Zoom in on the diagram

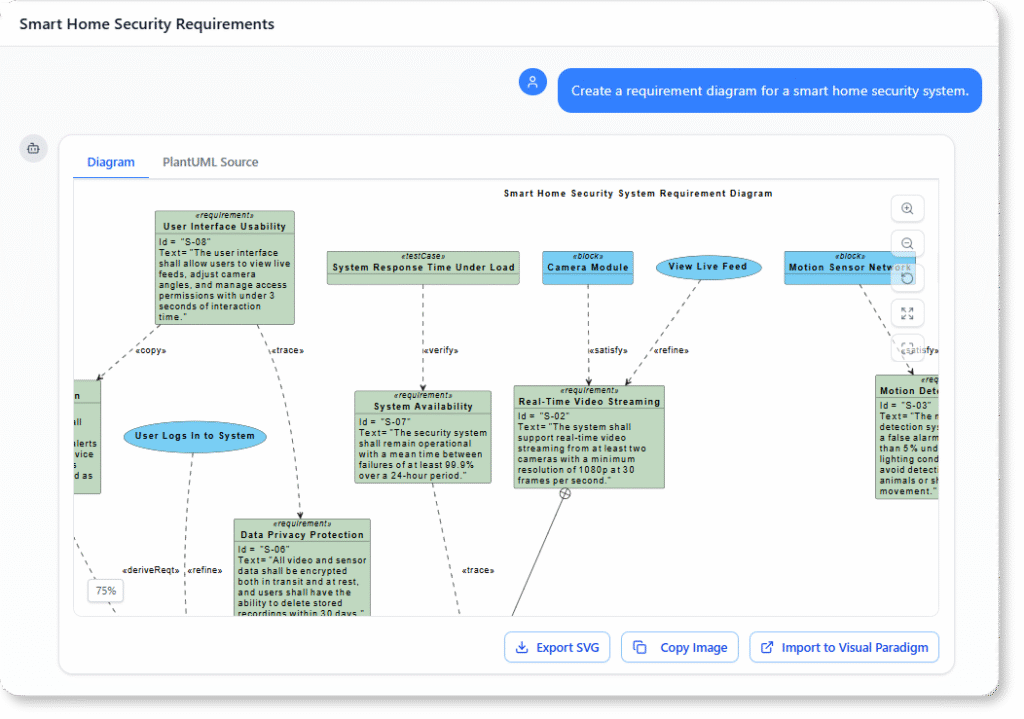click(907, 208)
